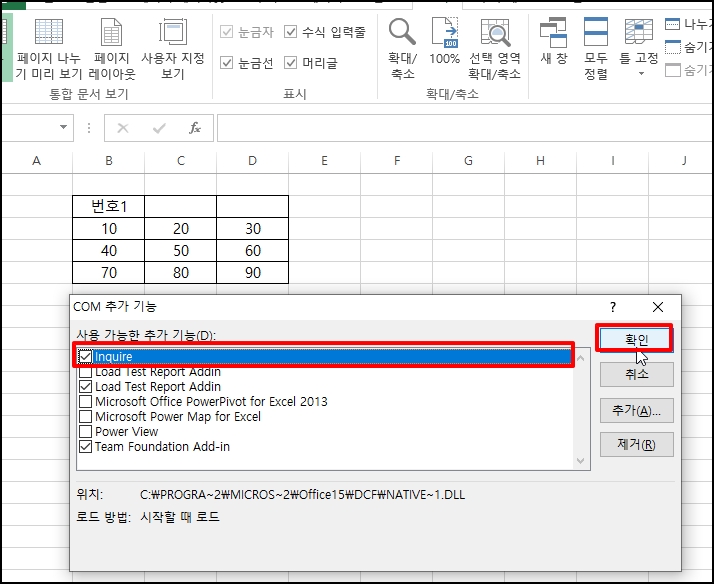Select cell containing 번호1
Viewport: 714px width, 584px height.
click(x=108, y=207)
